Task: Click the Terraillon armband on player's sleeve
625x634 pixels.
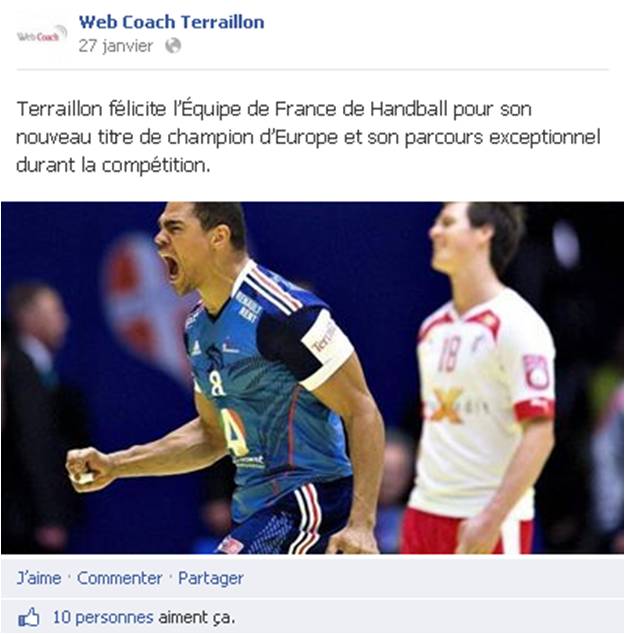Action: (x=326, y=348)
